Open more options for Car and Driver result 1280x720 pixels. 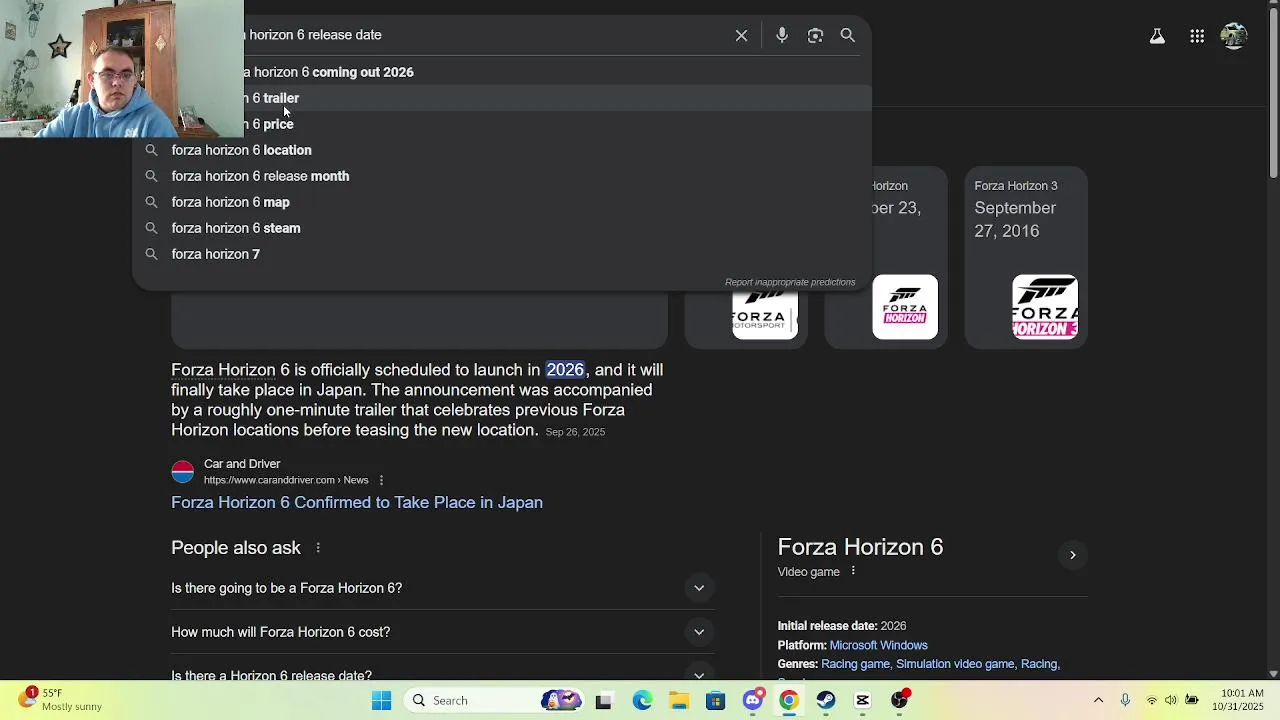381,480
